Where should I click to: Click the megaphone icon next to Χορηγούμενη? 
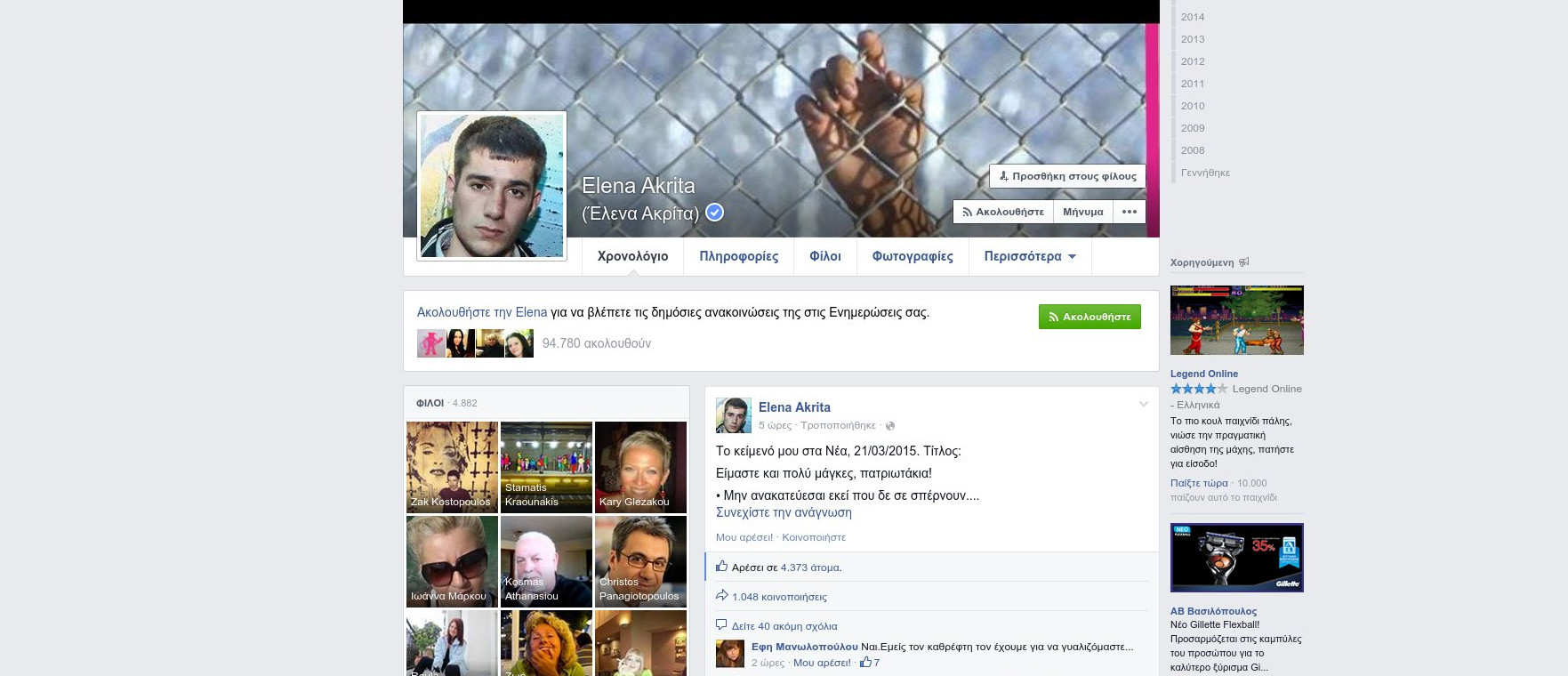(1244, 262)
